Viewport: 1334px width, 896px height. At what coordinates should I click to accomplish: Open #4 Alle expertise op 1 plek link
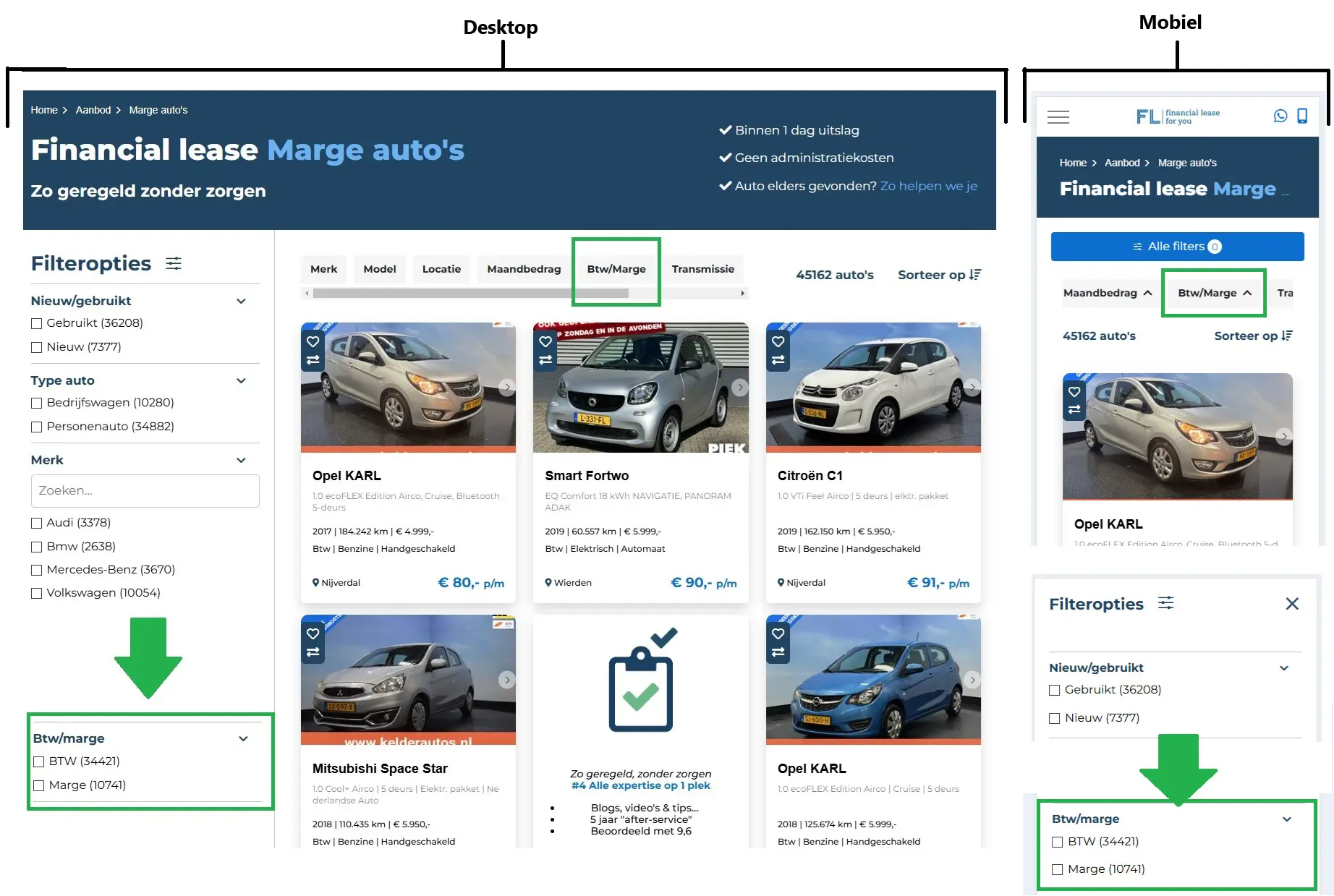click(x=641, y=785)
